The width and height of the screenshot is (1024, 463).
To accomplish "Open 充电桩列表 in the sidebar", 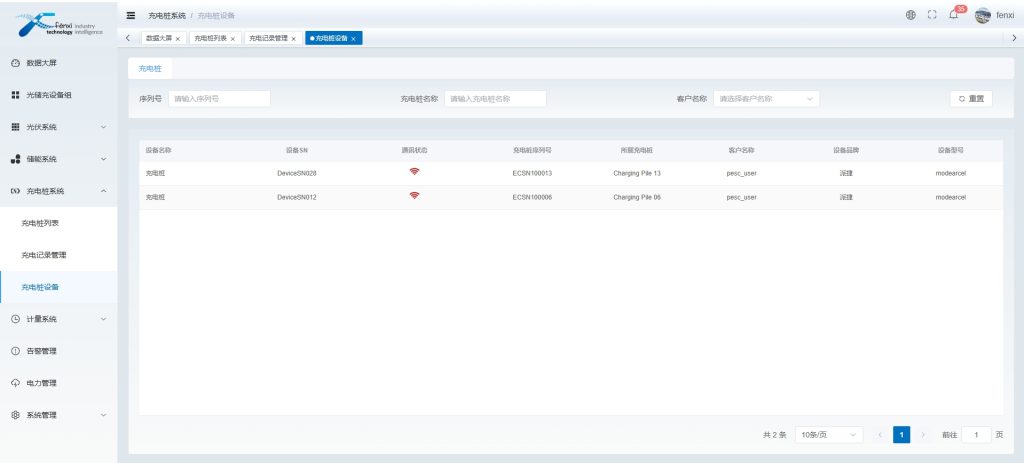I will (41, 223).
